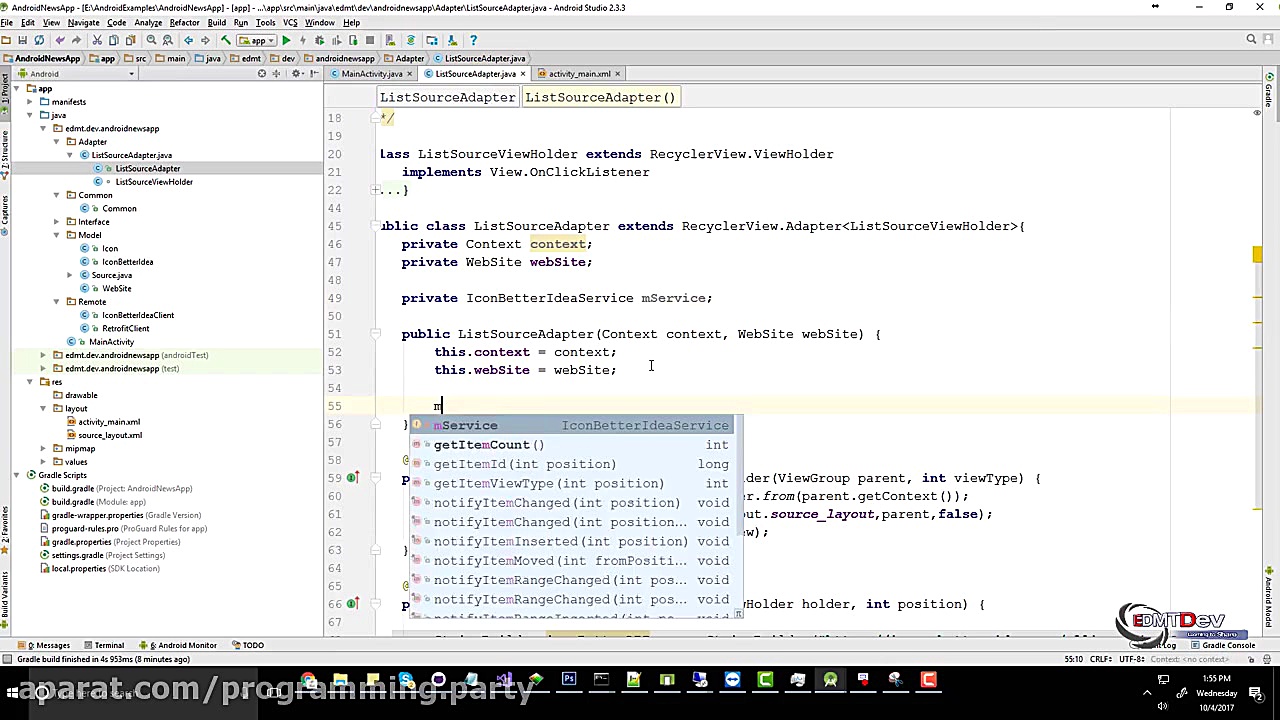Expand Source.java tree node
Viewport: 1280px width, 720px height.
tap(70, 275)
